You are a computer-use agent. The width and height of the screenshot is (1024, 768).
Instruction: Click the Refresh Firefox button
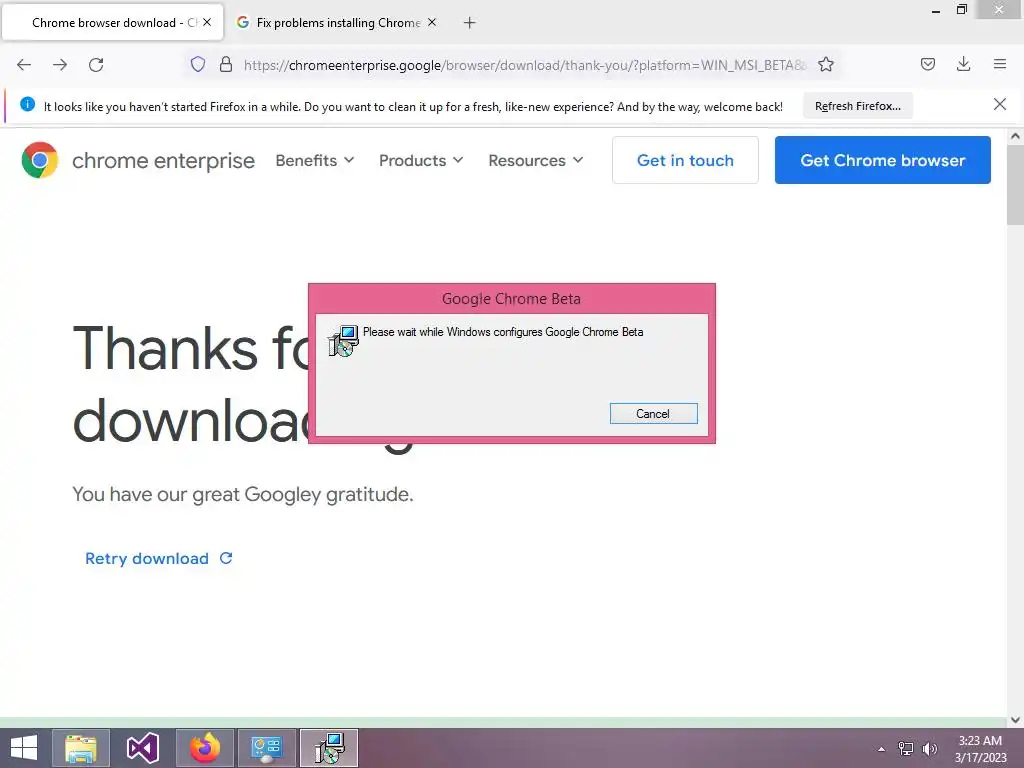[x=857, y=106]
